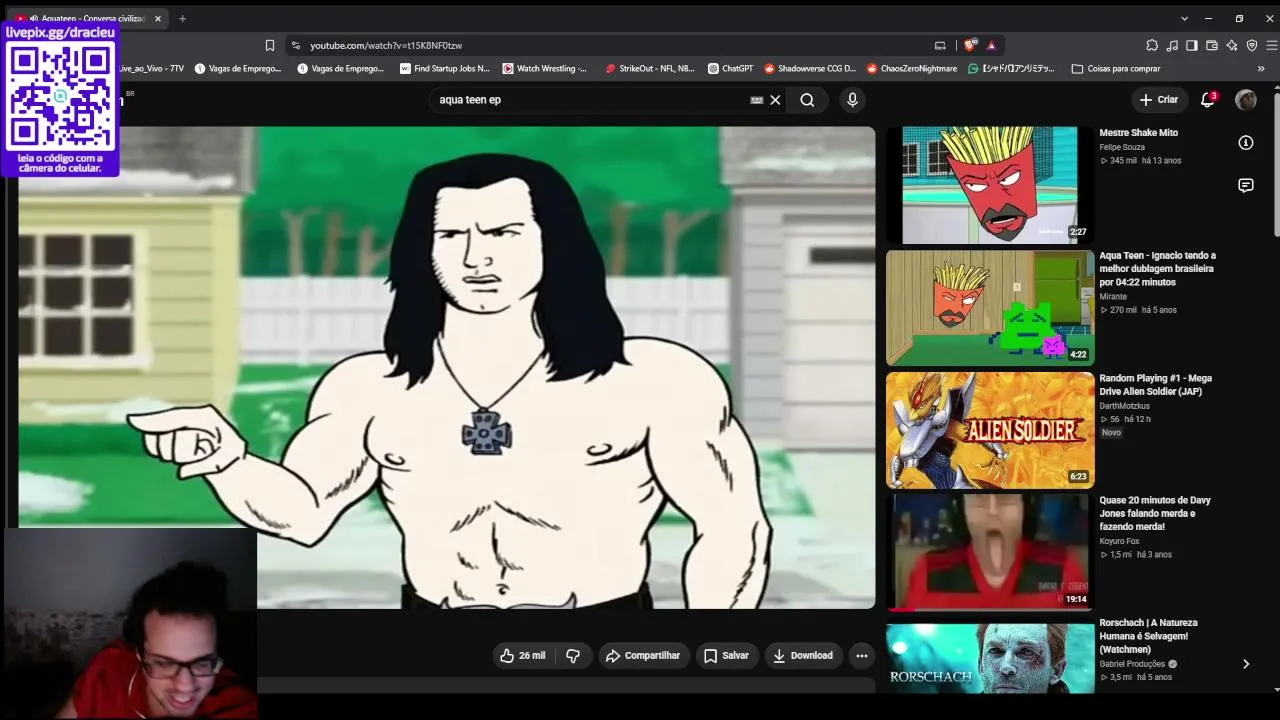Open browser extensions puzzle icon
1280x720 pixels.
pyautogui.click(x=1152, y=45)
